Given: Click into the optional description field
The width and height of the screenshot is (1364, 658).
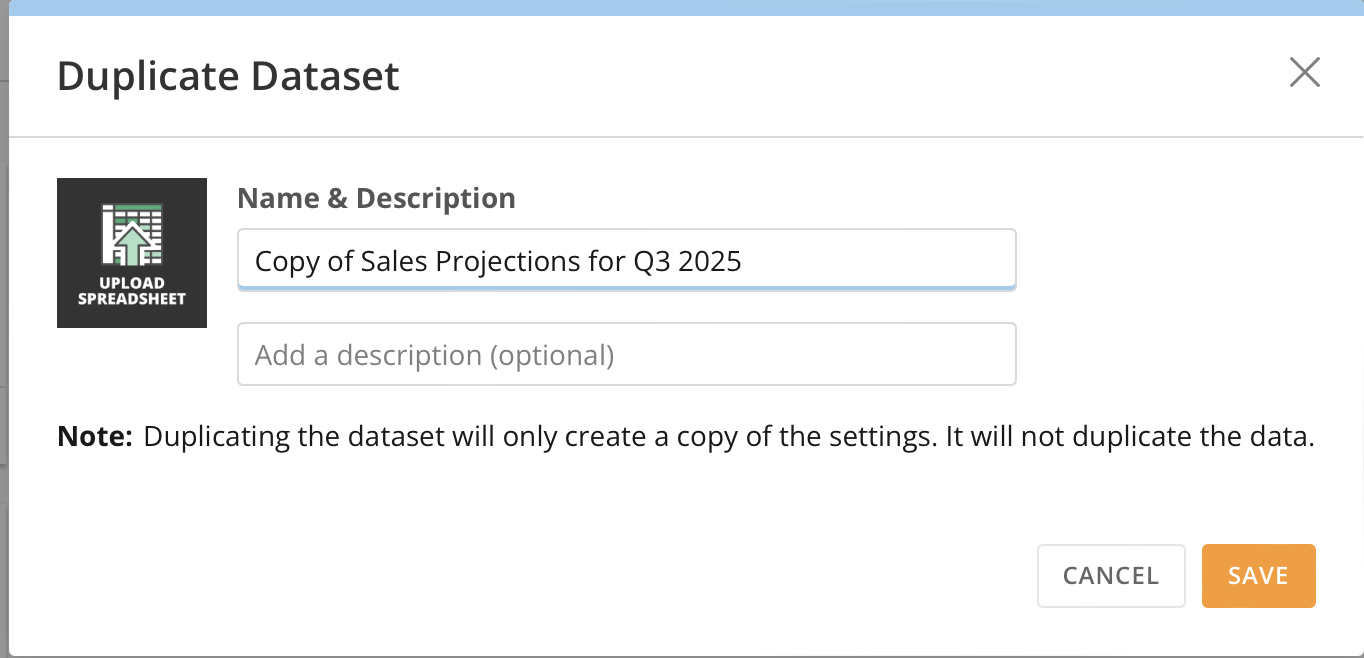Looking at the screenshot, I should pyautogui.click(x=626, y=354).
